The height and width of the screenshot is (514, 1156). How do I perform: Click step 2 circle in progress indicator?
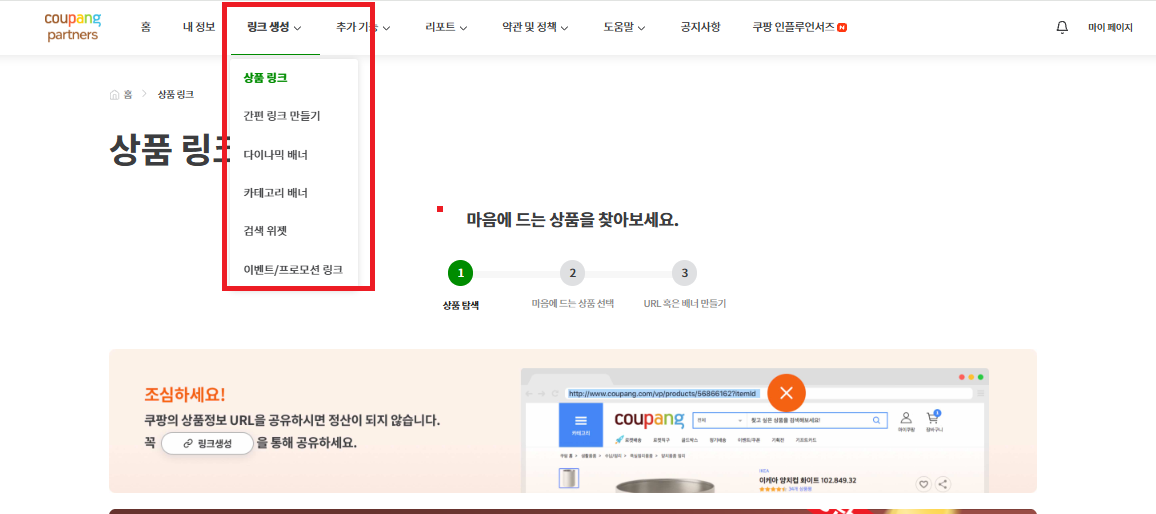[x=572, y=274]
